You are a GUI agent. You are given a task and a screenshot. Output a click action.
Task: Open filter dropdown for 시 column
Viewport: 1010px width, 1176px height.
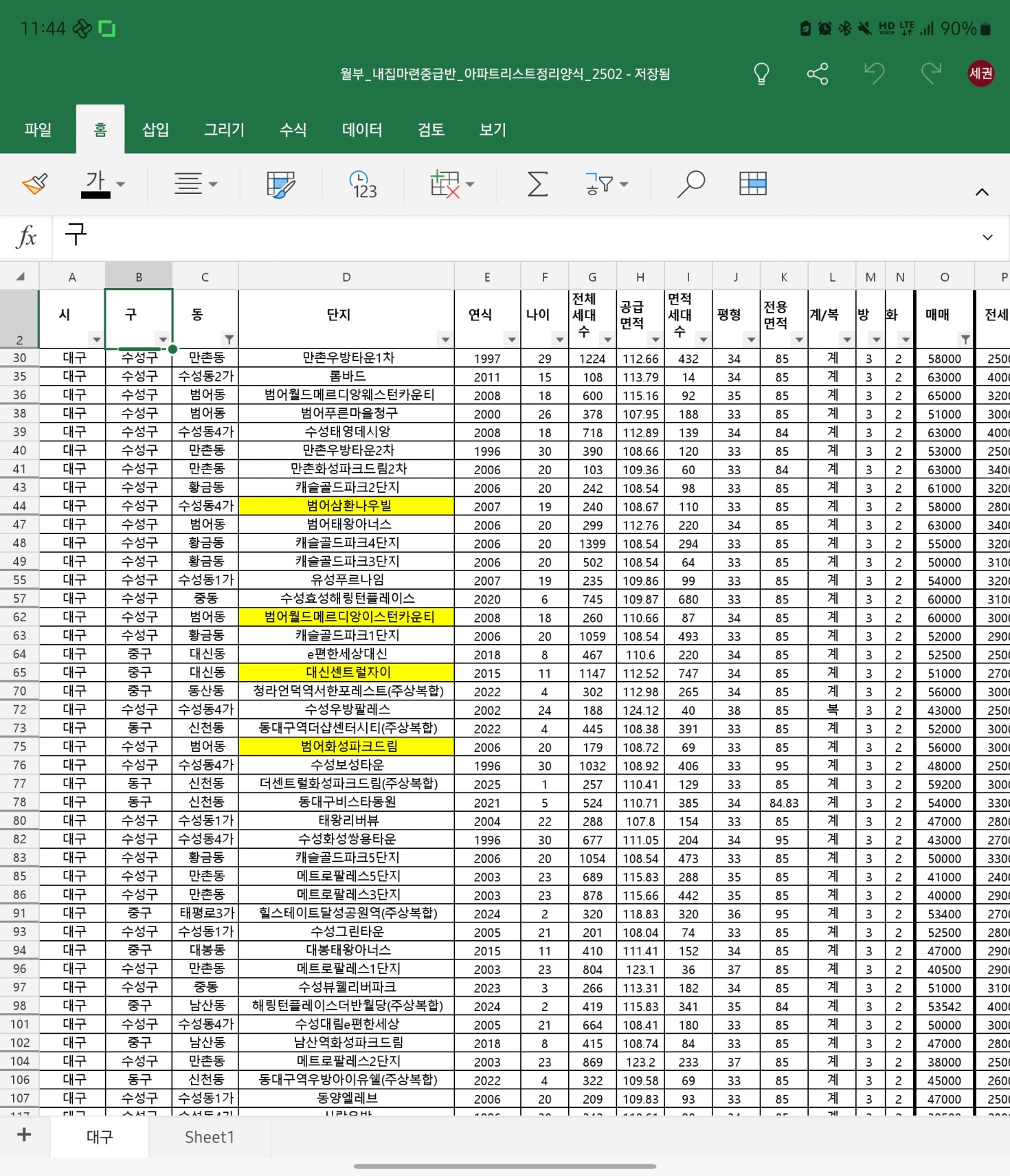coord(96,340)
